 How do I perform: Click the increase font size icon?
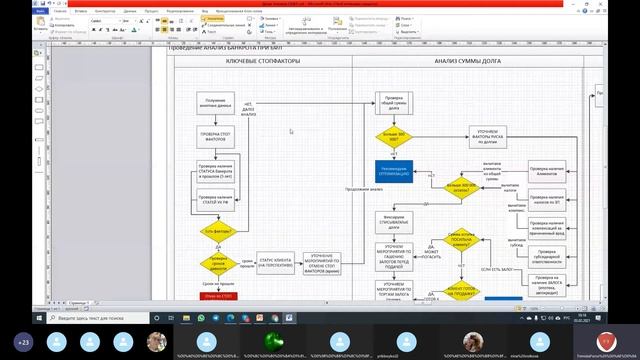coord(141,21)
